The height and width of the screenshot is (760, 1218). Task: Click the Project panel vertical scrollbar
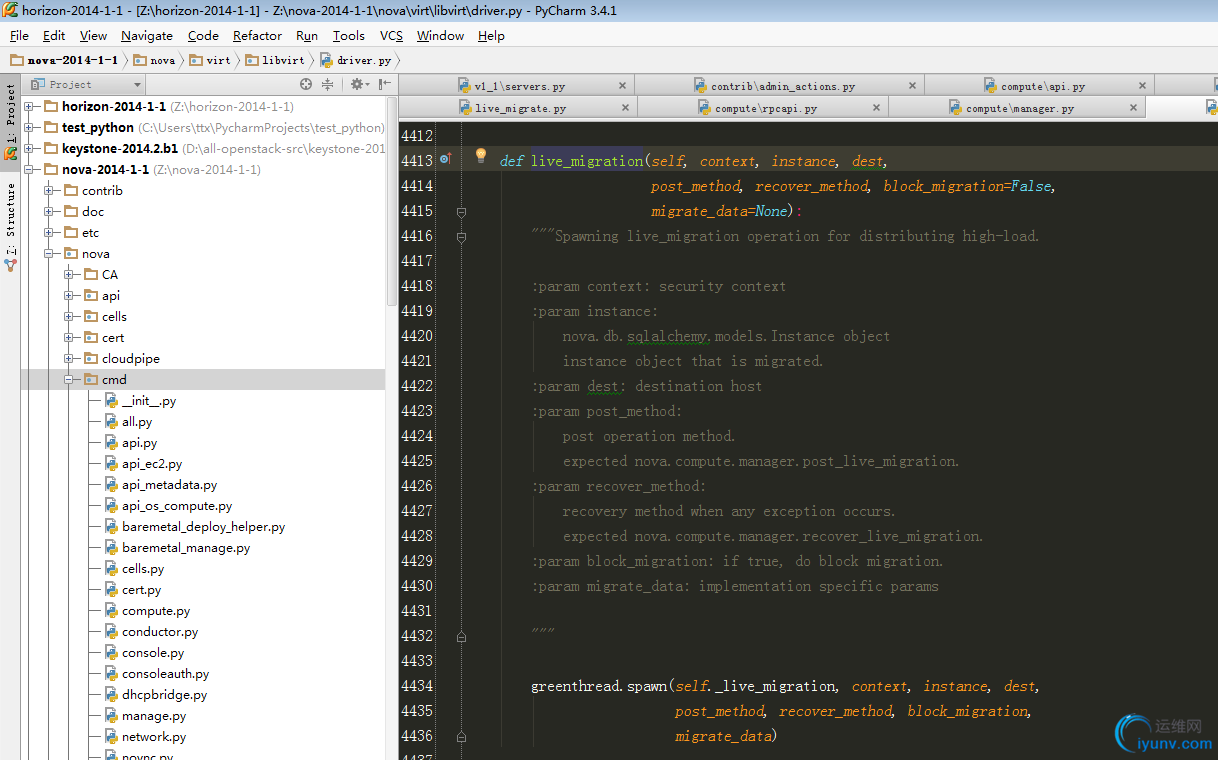tap(392, 200)
